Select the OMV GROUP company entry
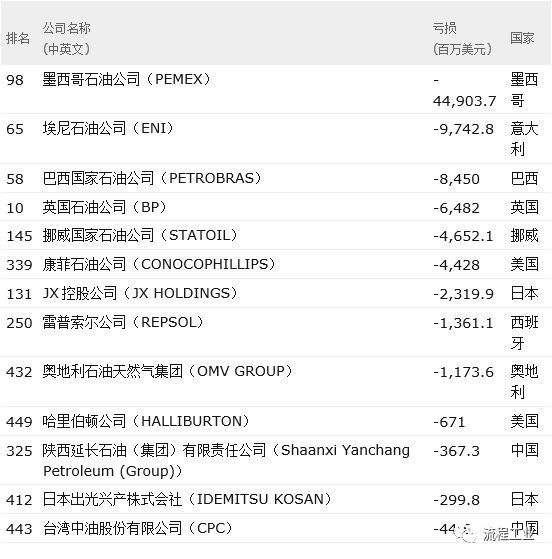 click(168, 371)
